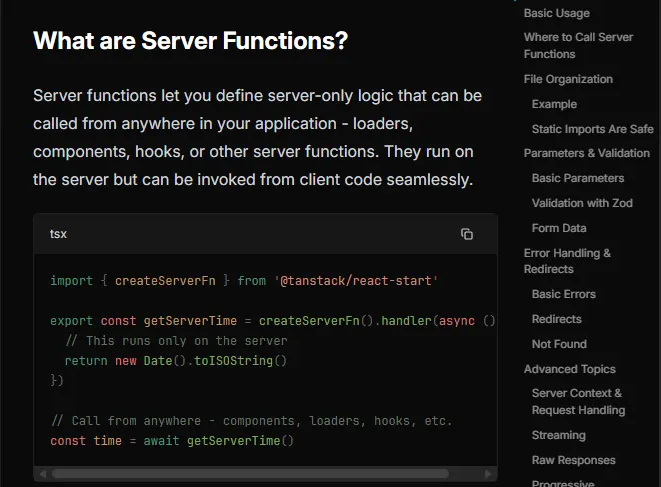This screenshot has height=487, width=661.
Task: Navigate to Advanced Topics
Action: pyautogui.click(x=569, y=369)
